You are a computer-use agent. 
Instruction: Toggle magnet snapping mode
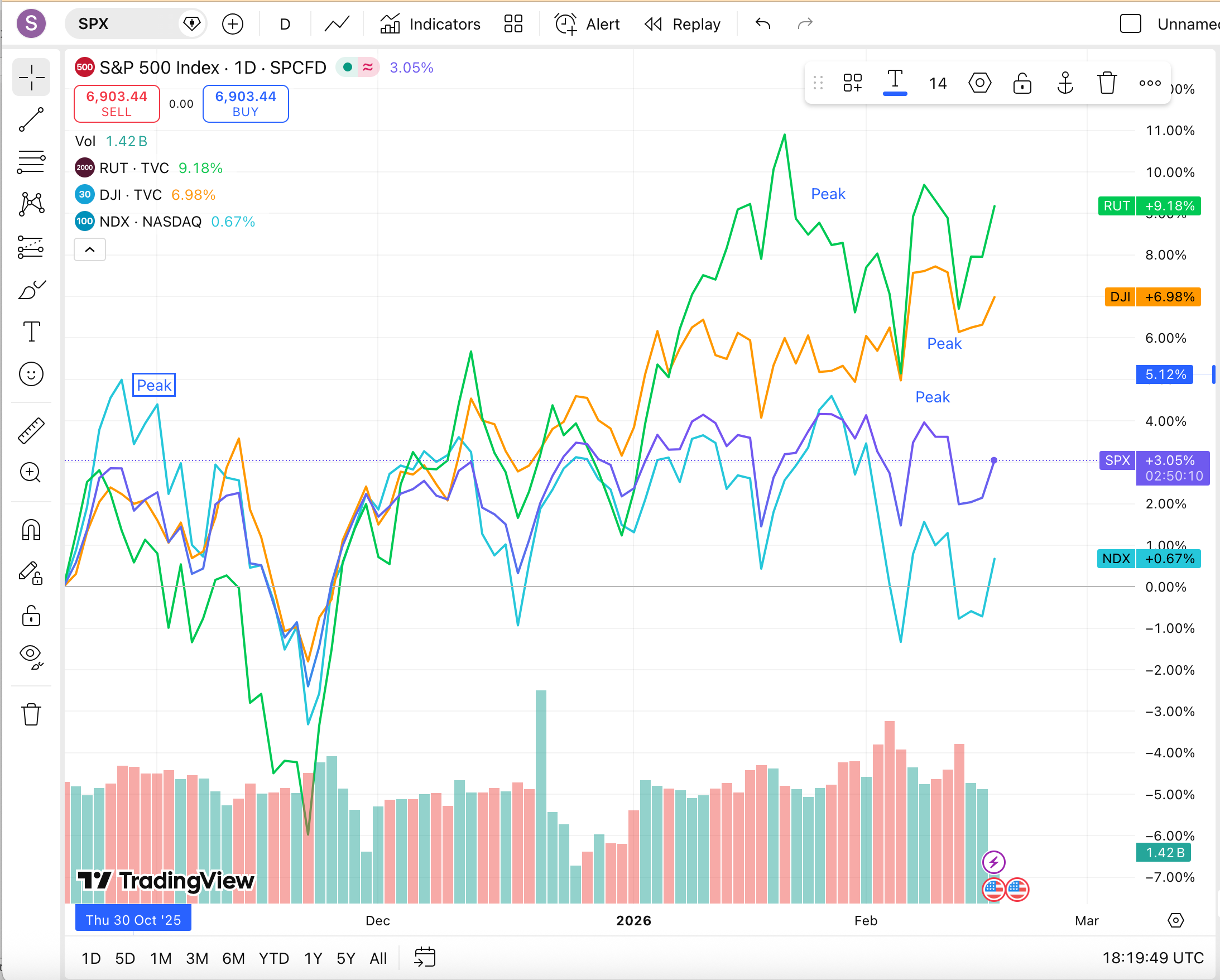(x=31, y=530)
